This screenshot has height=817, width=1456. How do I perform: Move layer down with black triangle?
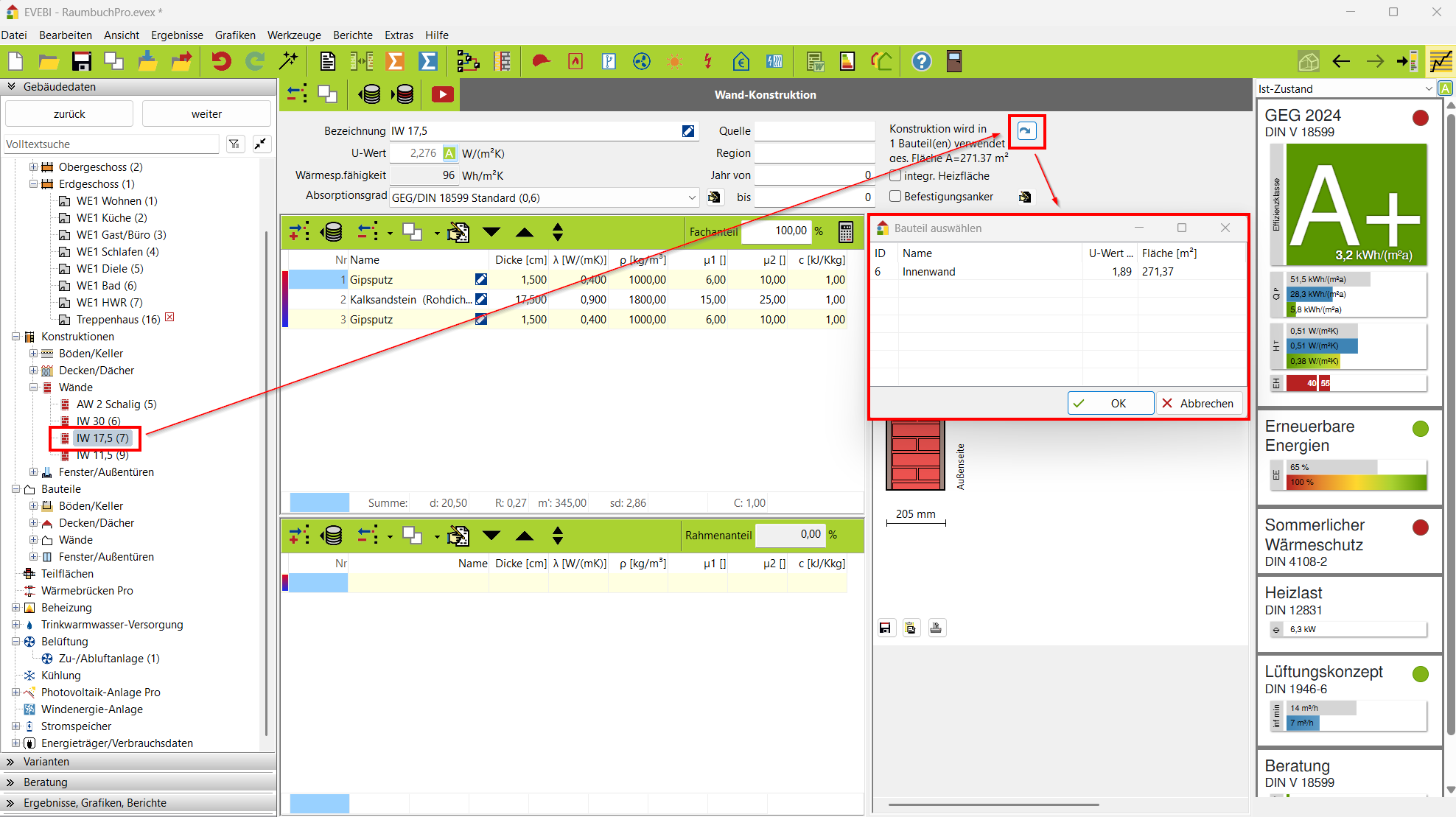tap(491, 232)
